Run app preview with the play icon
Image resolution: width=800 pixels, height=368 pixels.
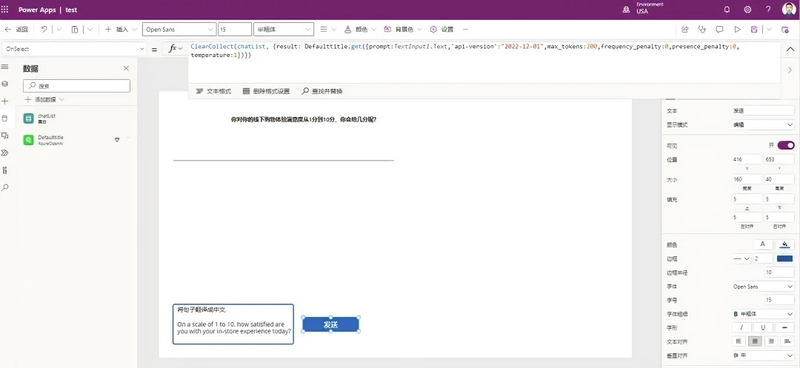737,30
